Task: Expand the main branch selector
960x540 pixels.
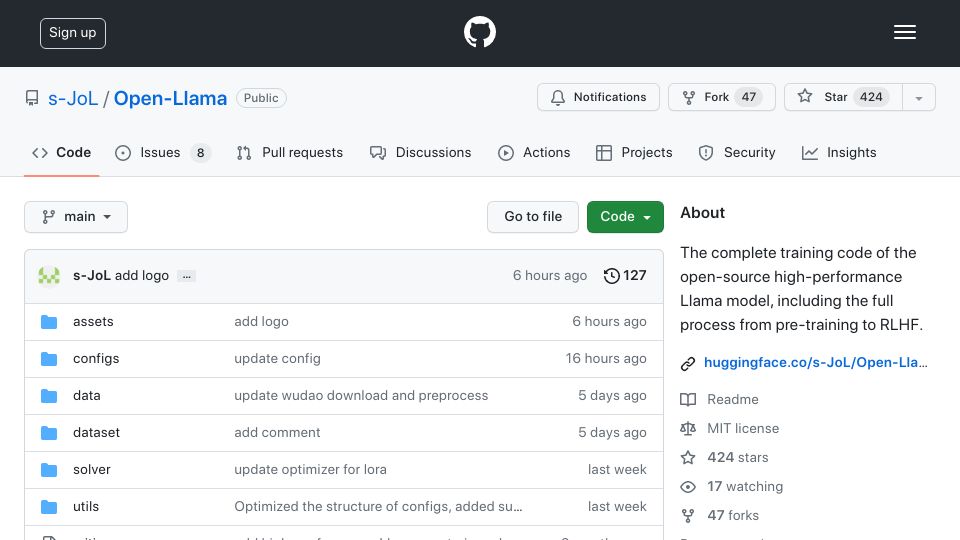Action: (76, 217)
